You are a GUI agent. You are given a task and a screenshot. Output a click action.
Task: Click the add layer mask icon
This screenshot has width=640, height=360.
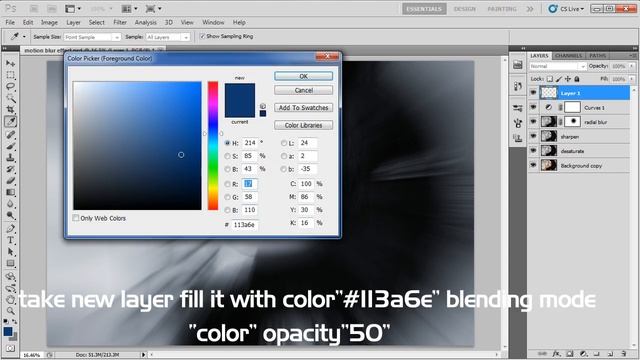[570, 354]
